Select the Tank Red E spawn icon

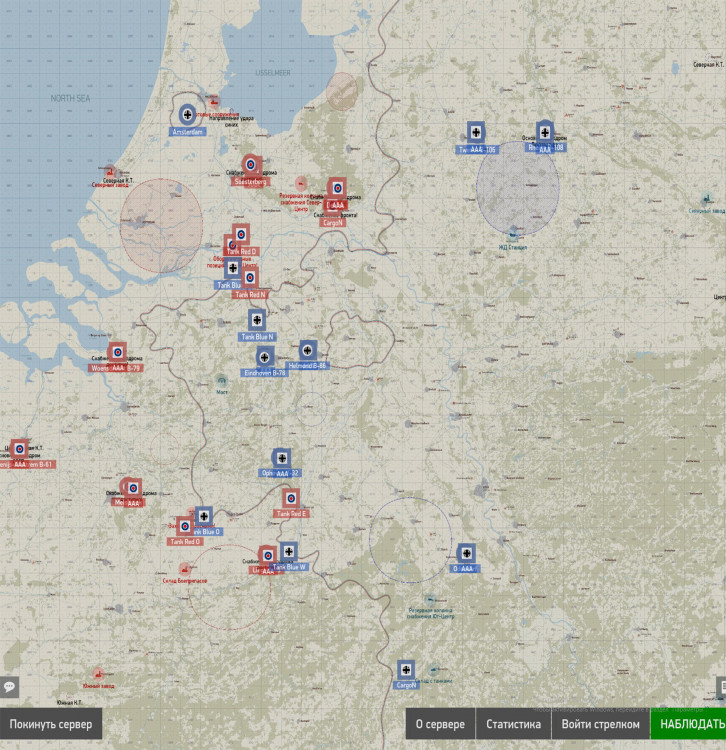click(x=291, y=498)
